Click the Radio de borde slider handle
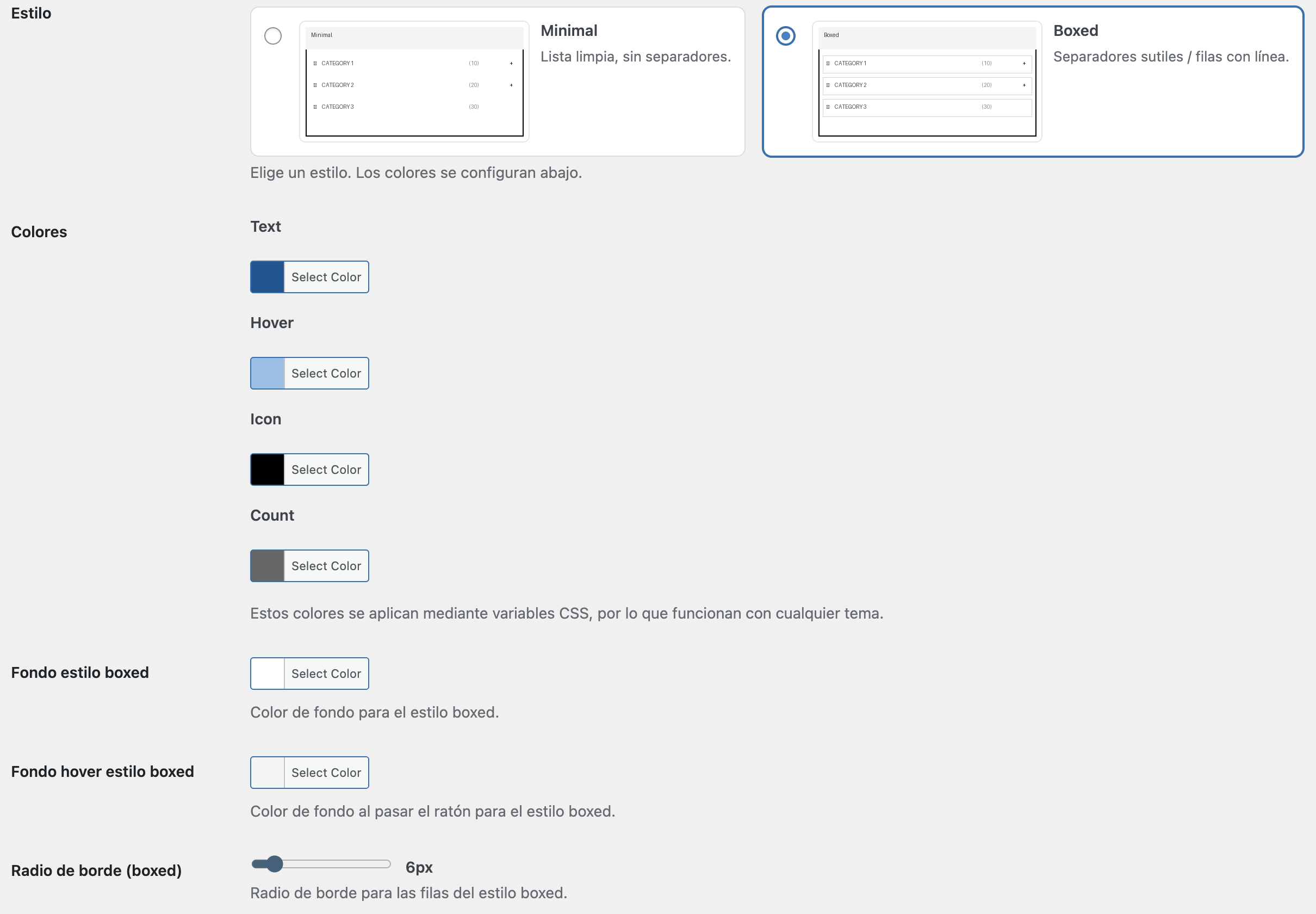 coord(275,863)
